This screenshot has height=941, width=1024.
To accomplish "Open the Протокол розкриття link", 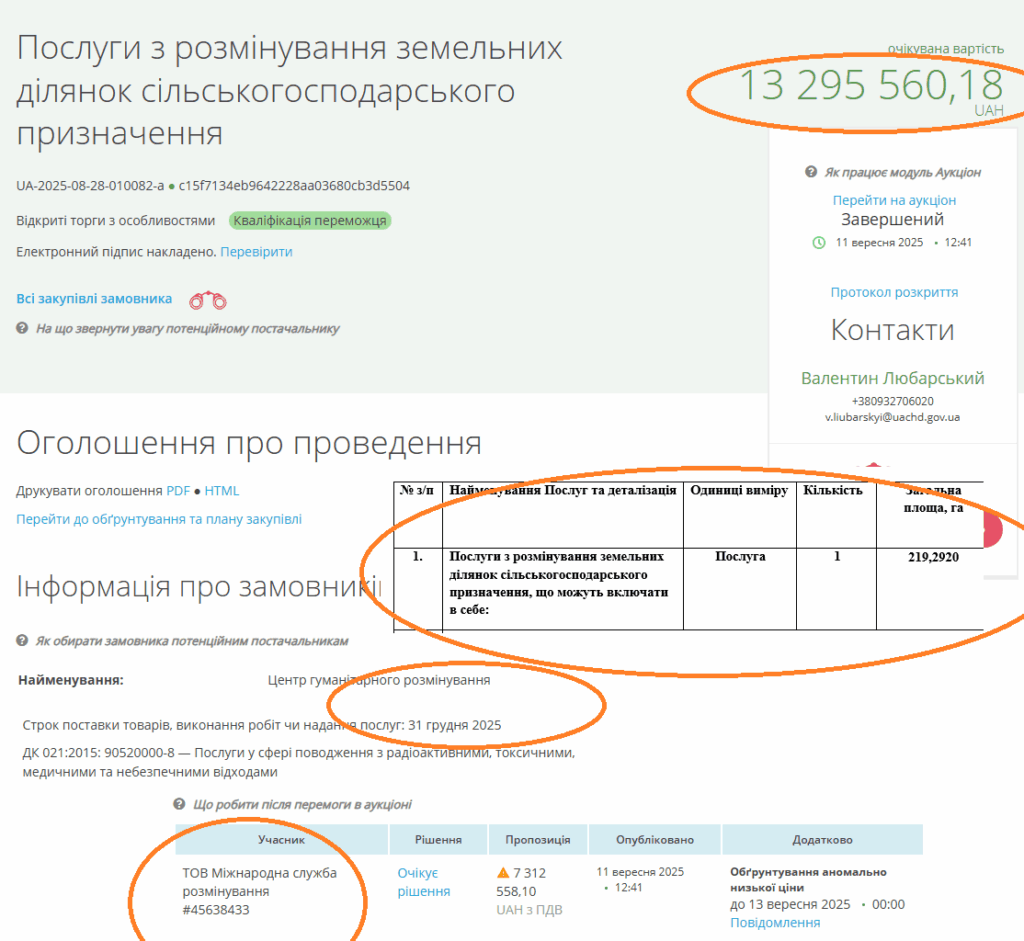I will [894, 292].
